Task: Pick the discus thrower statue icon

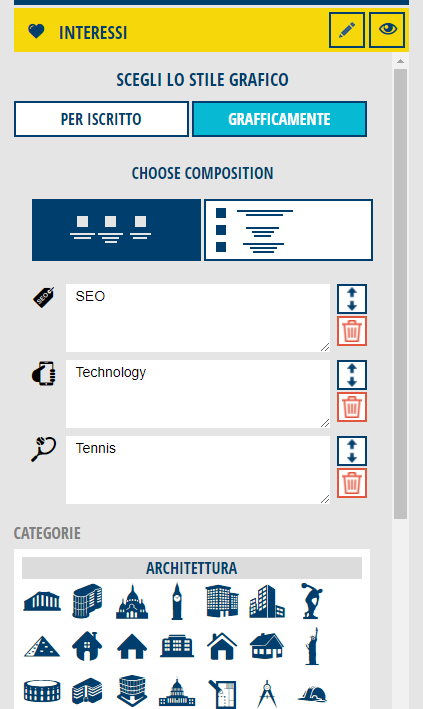Action: click(312, 601)
